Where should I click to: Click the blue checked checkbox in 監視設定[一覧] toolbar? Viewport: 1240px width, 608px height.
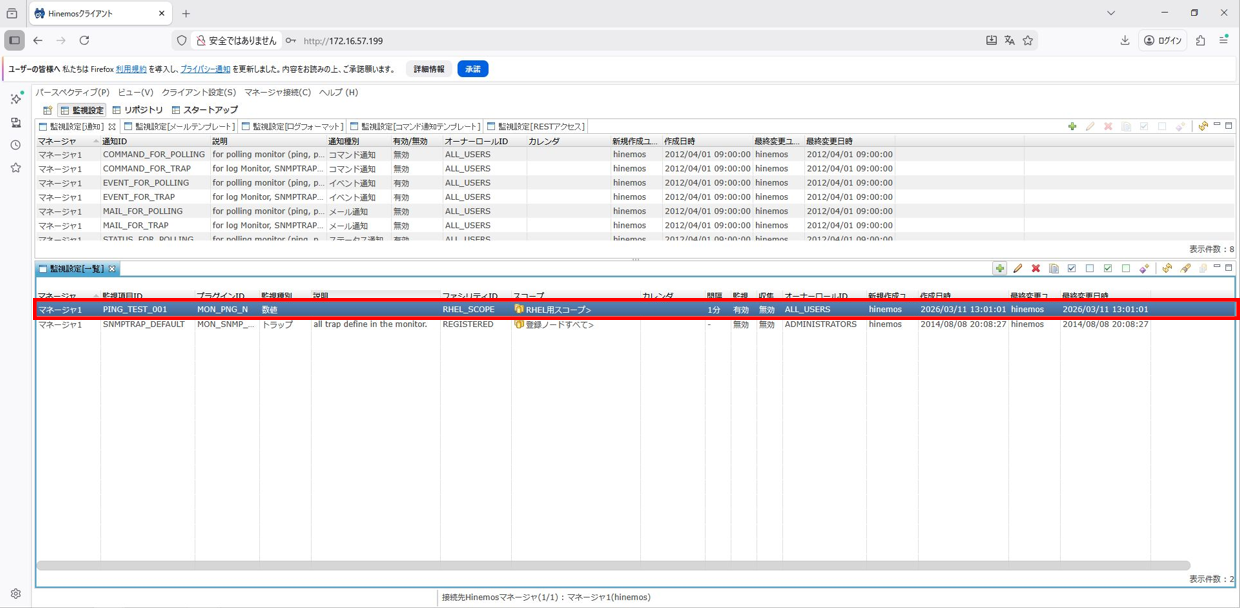[x=1071, y=269]
